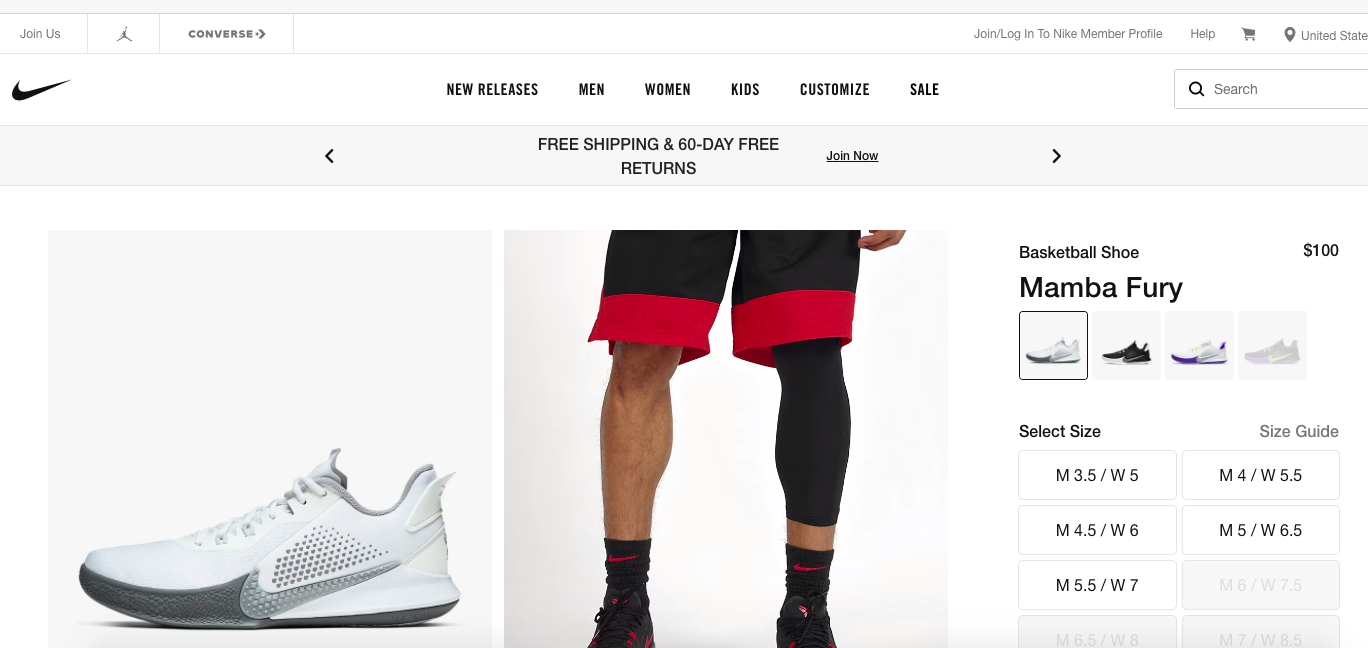Click into the Search input field

pos(1285,89)
